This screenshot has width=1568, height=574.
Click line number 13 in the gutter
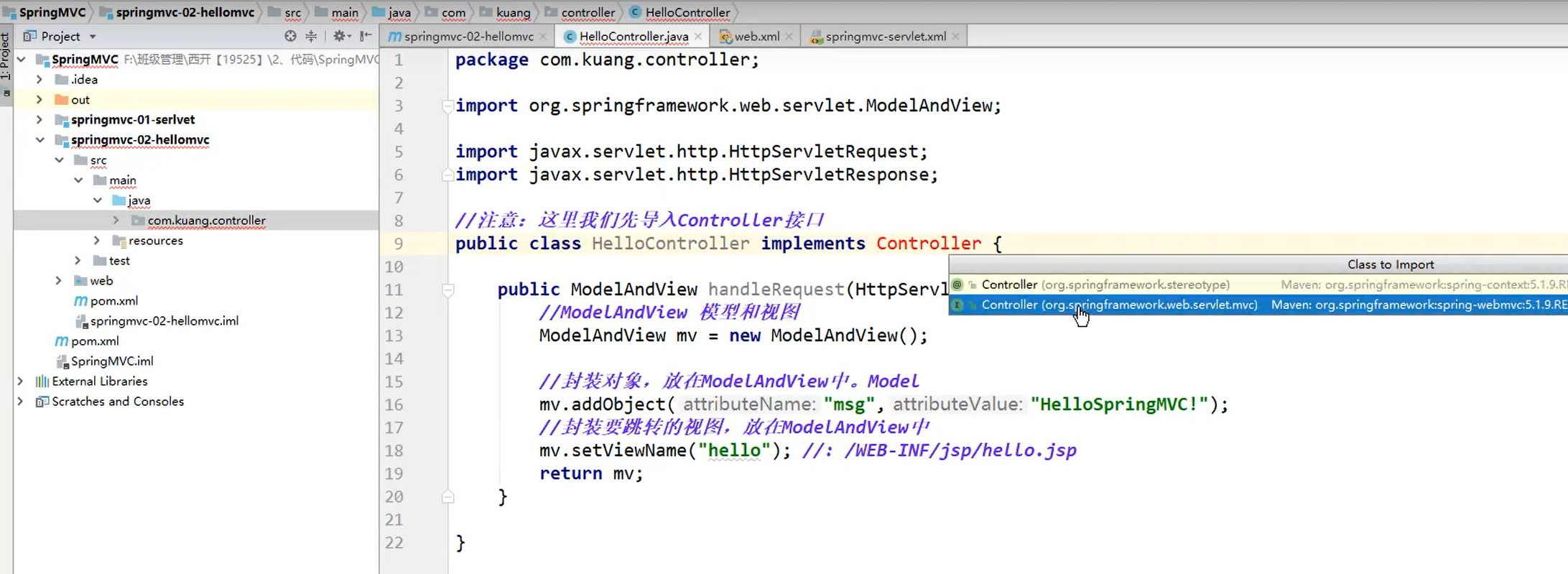coord(394,336)
